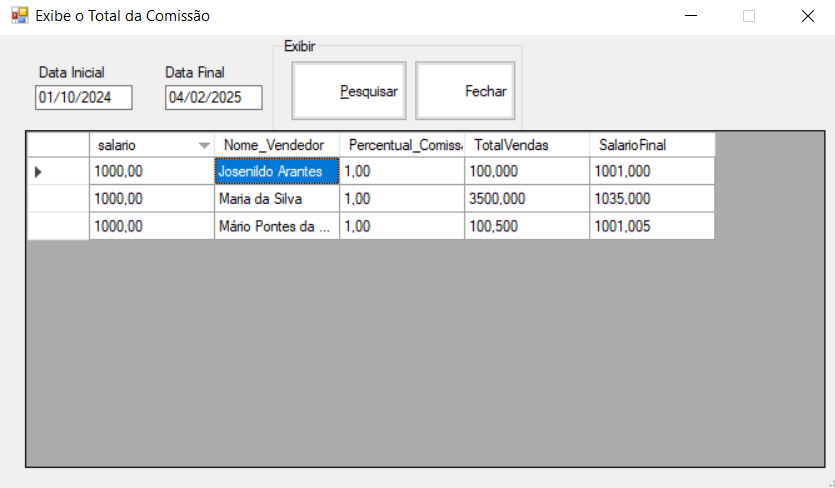Click the Data Final date field
The image size is (835, 488).
point(213,97)
